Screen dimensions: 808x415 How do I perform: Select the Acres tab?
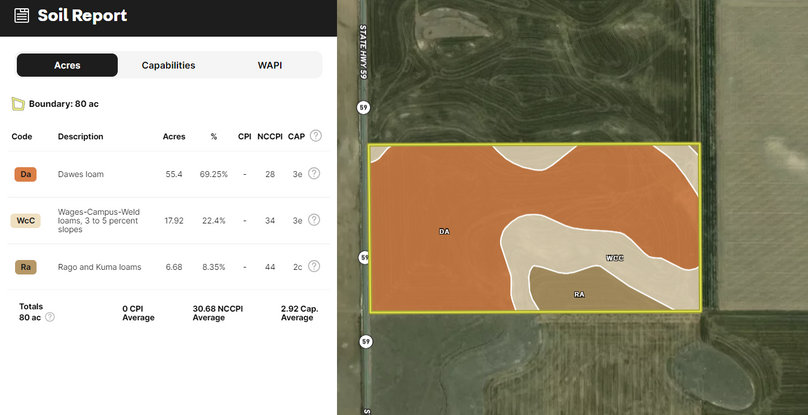(x=67, y=65)
